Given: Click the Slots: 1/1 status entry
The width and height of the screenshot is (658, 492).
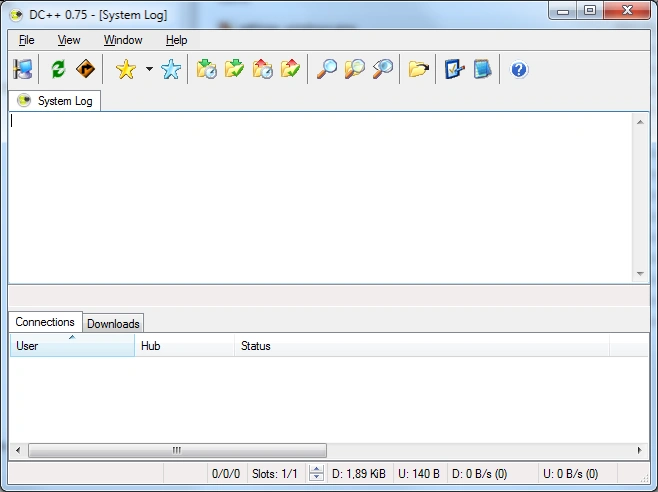Looking at the screenshot, I should pyautogui.click(x=275, y=474).
